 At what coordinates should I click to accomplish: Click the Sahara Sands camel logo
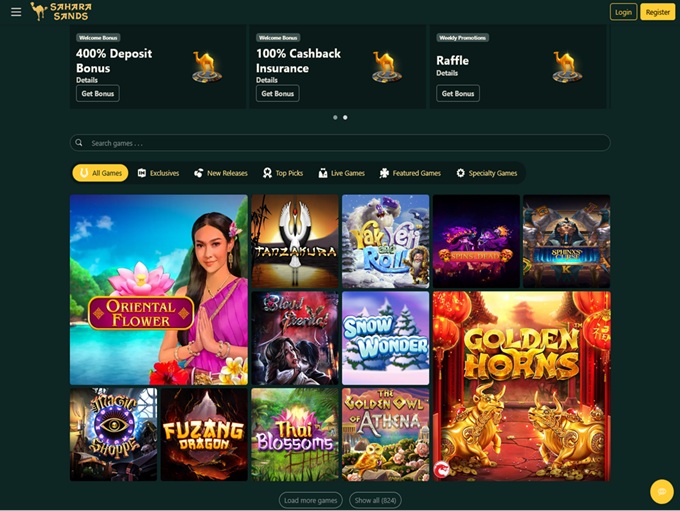click(61, 12)
